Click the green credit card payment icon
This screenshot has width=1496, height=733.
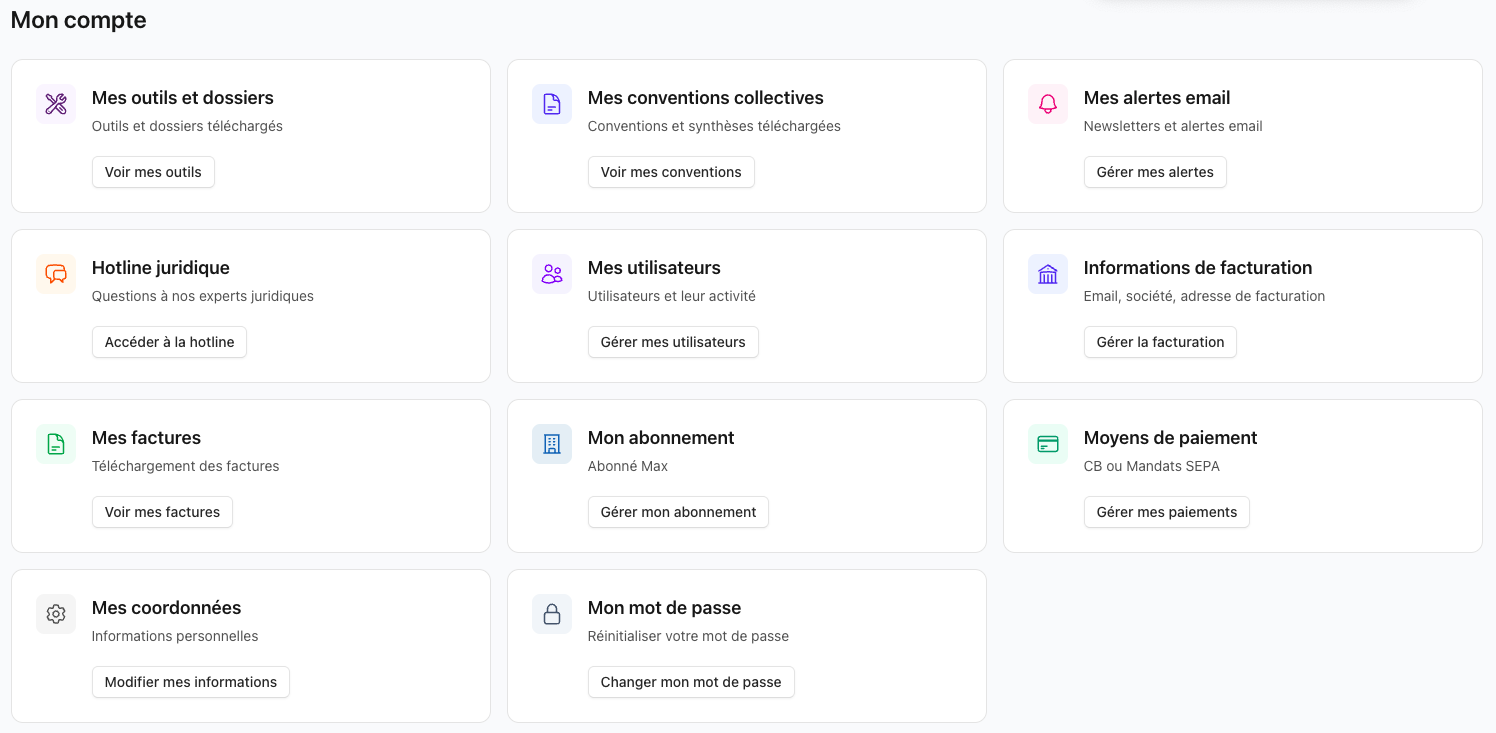coord(1048,444)
